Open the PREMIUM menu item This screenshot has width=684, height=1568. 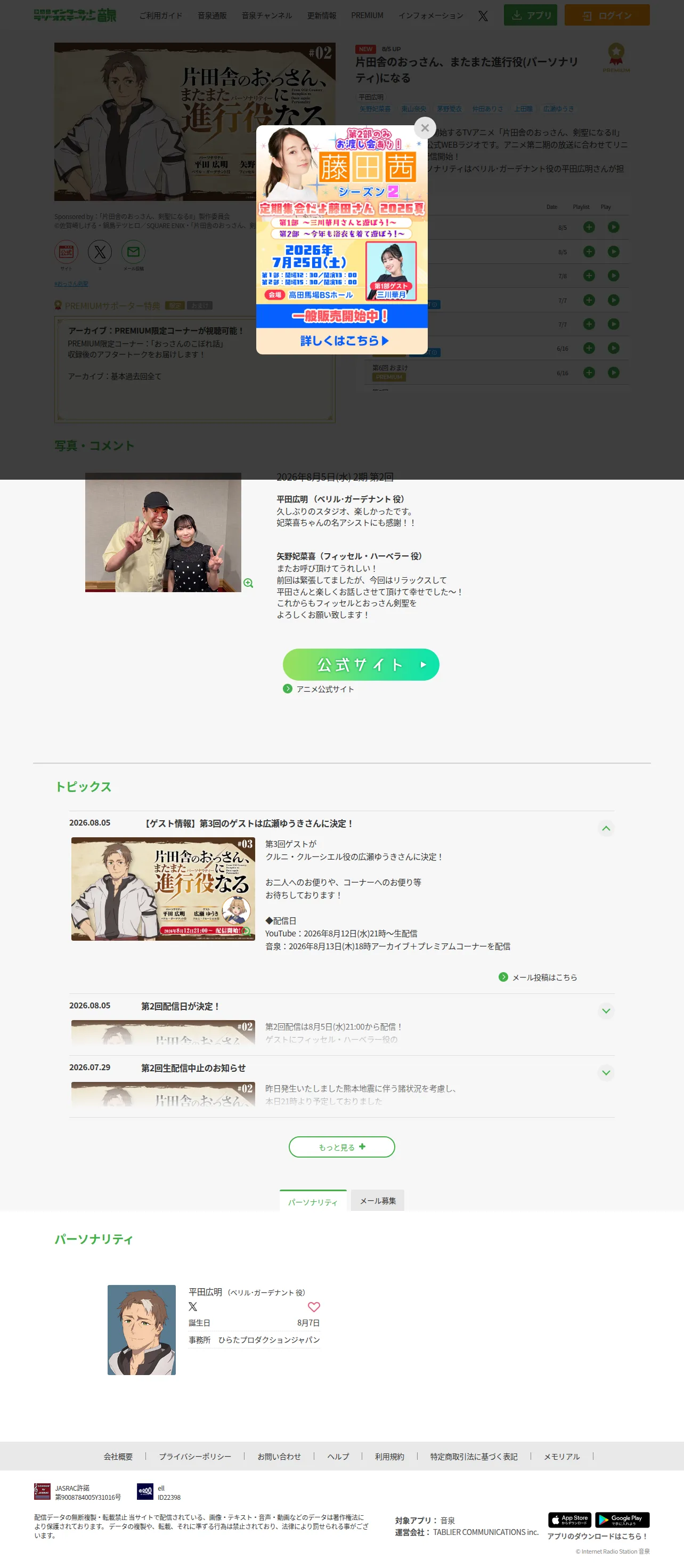(x=367, y=16)
